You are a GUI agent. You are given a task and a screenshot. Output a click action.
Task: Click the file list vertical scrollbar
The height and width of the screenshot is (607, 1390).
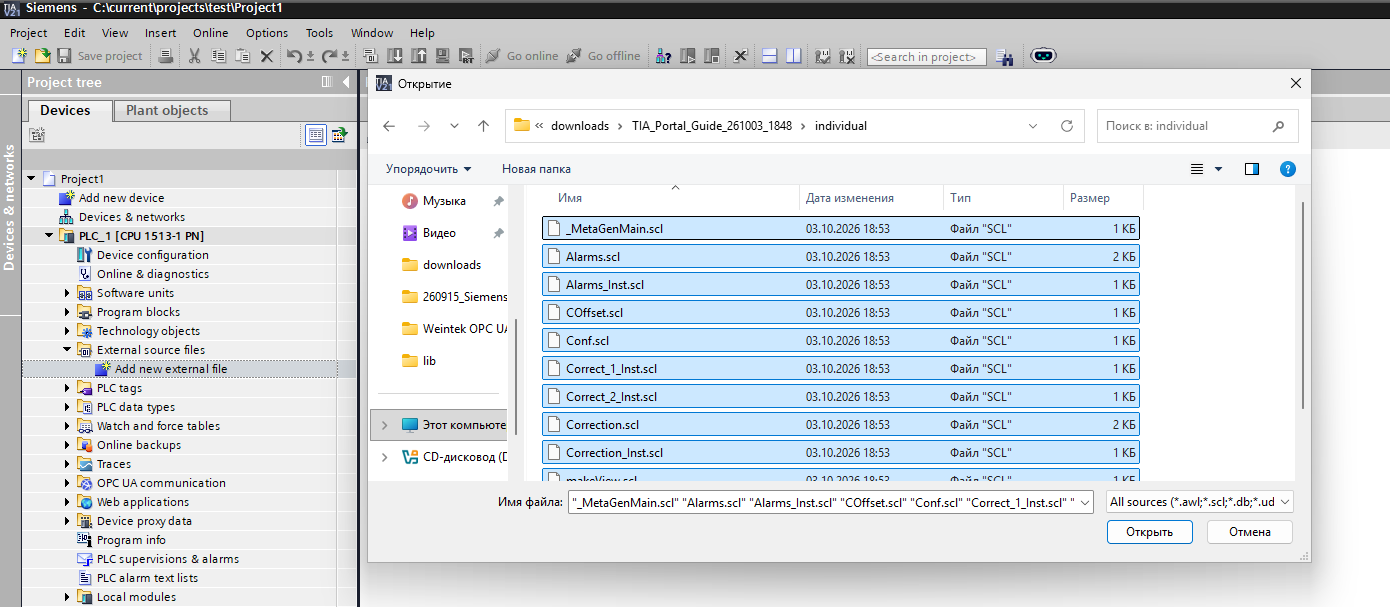click(1303, 305)
